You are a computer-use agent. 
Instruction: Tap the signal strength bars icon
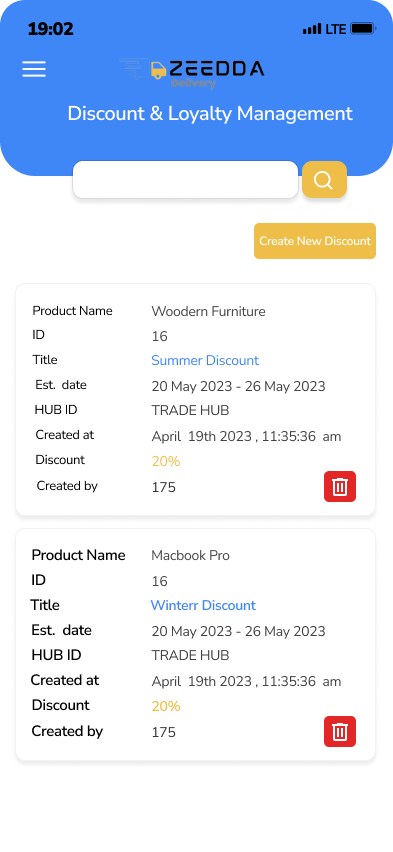coord(312,29)
